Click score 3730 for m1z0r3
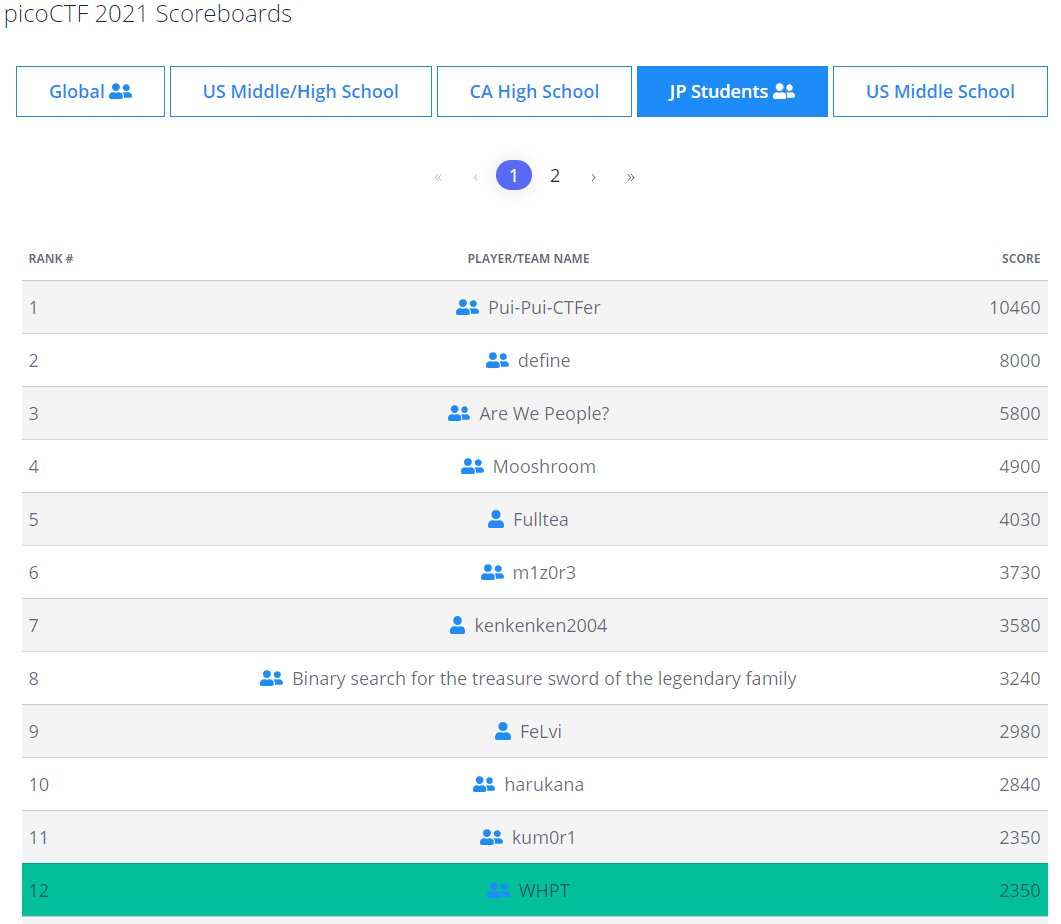The image size is (1061, 924). point(1020,573)
